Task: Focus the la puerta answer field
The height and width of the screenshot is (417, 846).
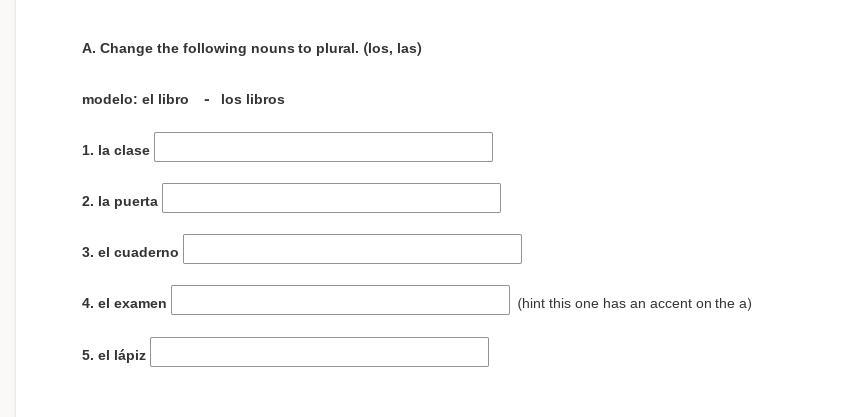Action: [x=331, y=198]
